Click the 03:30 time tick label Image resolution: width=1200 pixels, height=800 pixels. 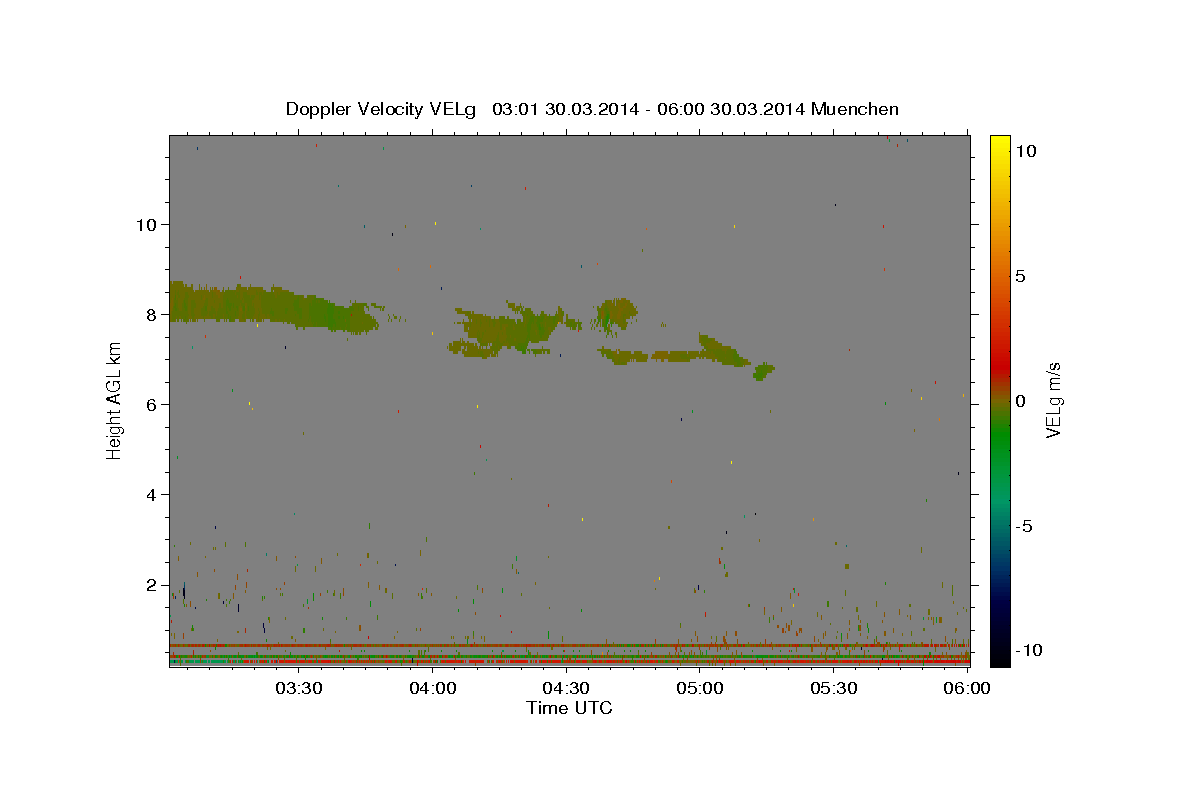(299, 688)
